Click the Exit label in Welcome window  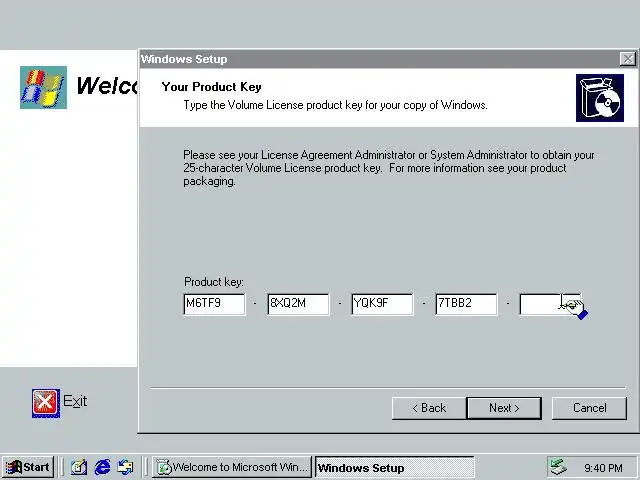pos(75,401)
